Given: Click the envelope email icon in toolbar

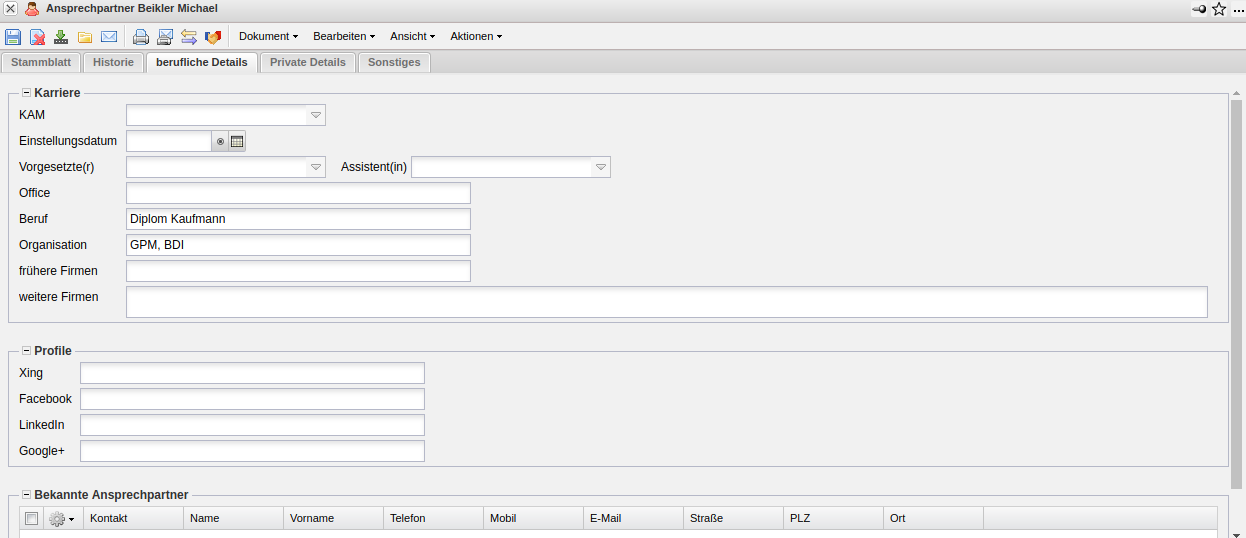Looking at the screenshot, I should (x=109, y=37).
